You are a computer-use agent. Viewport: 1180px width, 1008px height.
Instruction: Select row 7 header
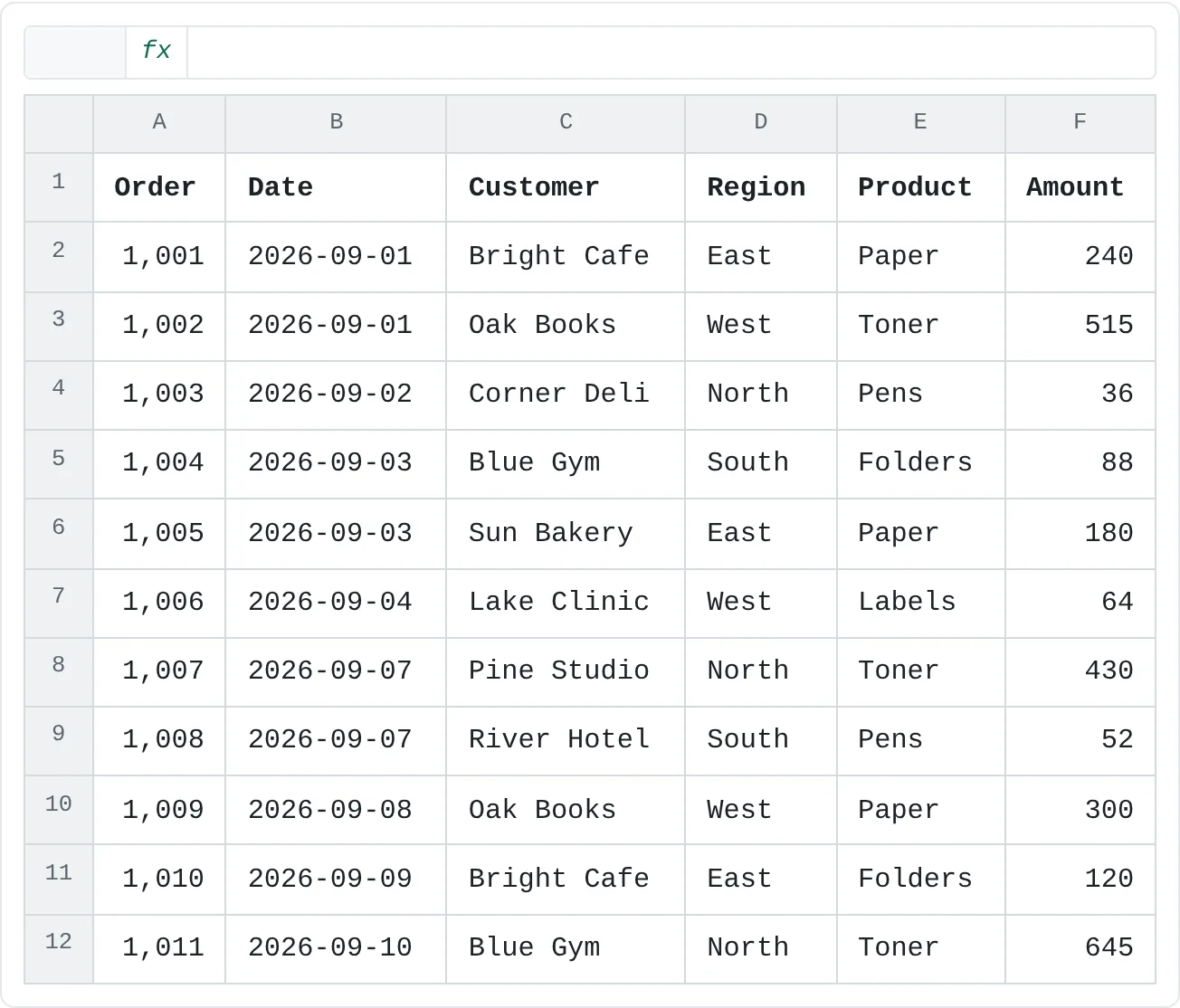pyautogui.click(x=59, y=604)
